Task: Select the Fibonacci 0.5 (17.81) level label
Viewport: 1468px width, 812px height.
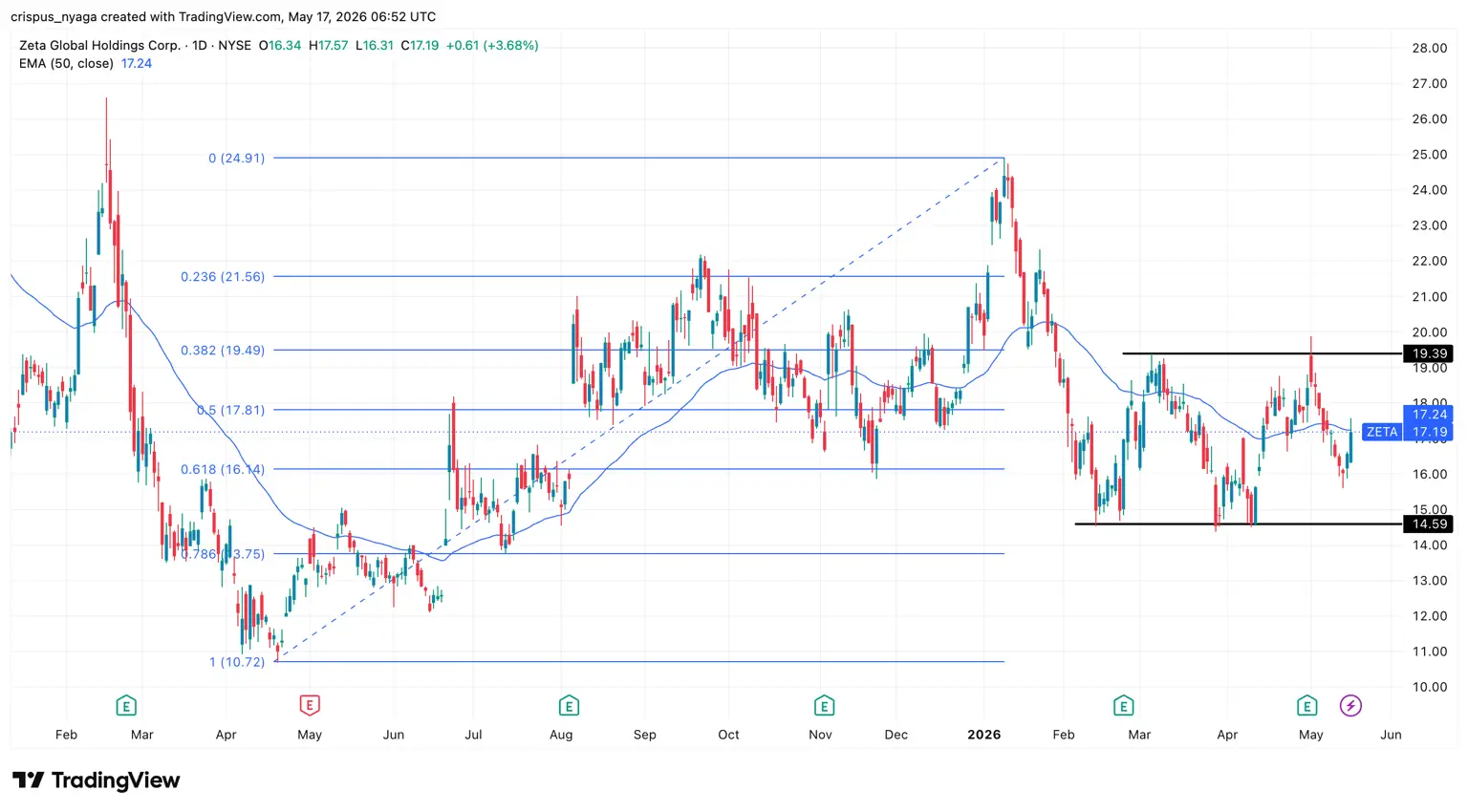Action: [x=230, y=410]
